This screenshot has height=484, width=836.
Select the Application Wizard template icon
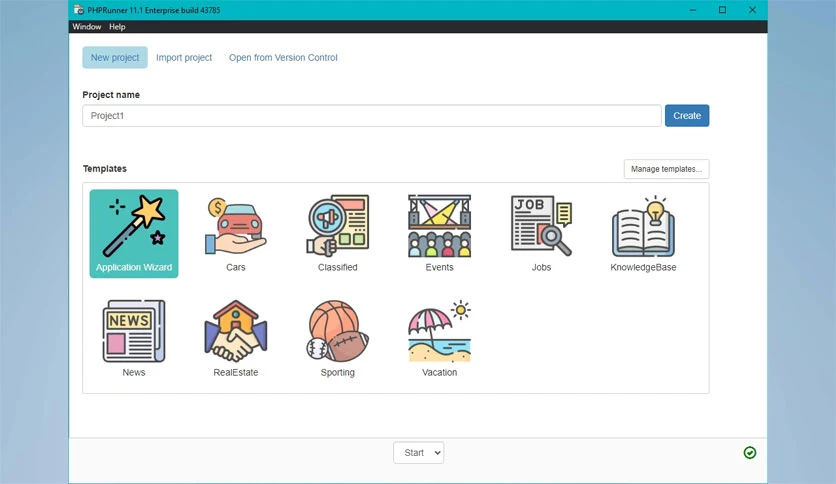tap(134, 227)
